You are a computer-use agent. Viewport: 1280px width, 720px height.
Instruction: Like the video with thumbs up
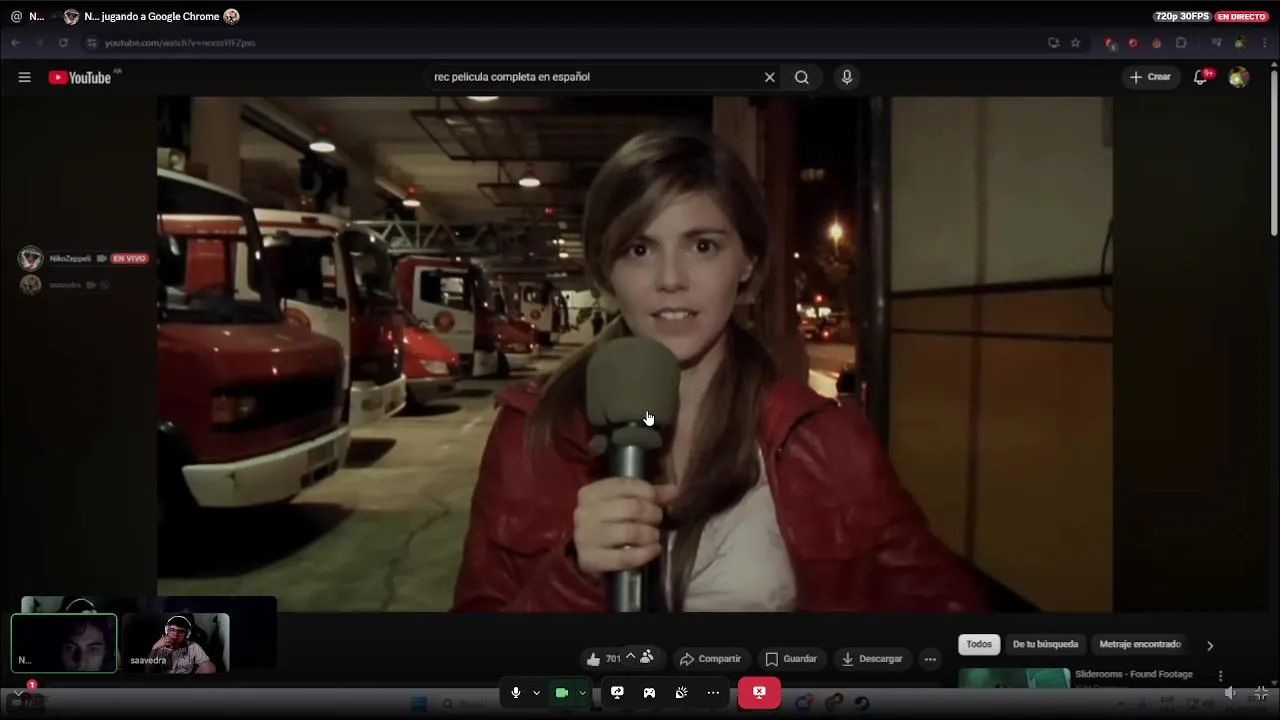coord(604,659)
